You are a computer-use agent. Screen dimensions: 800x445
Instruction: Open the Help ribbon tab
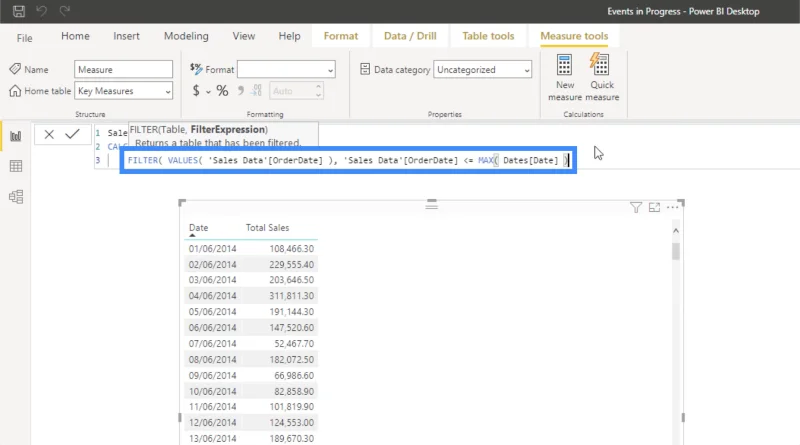pyautogui.click(x=289, y=36)
